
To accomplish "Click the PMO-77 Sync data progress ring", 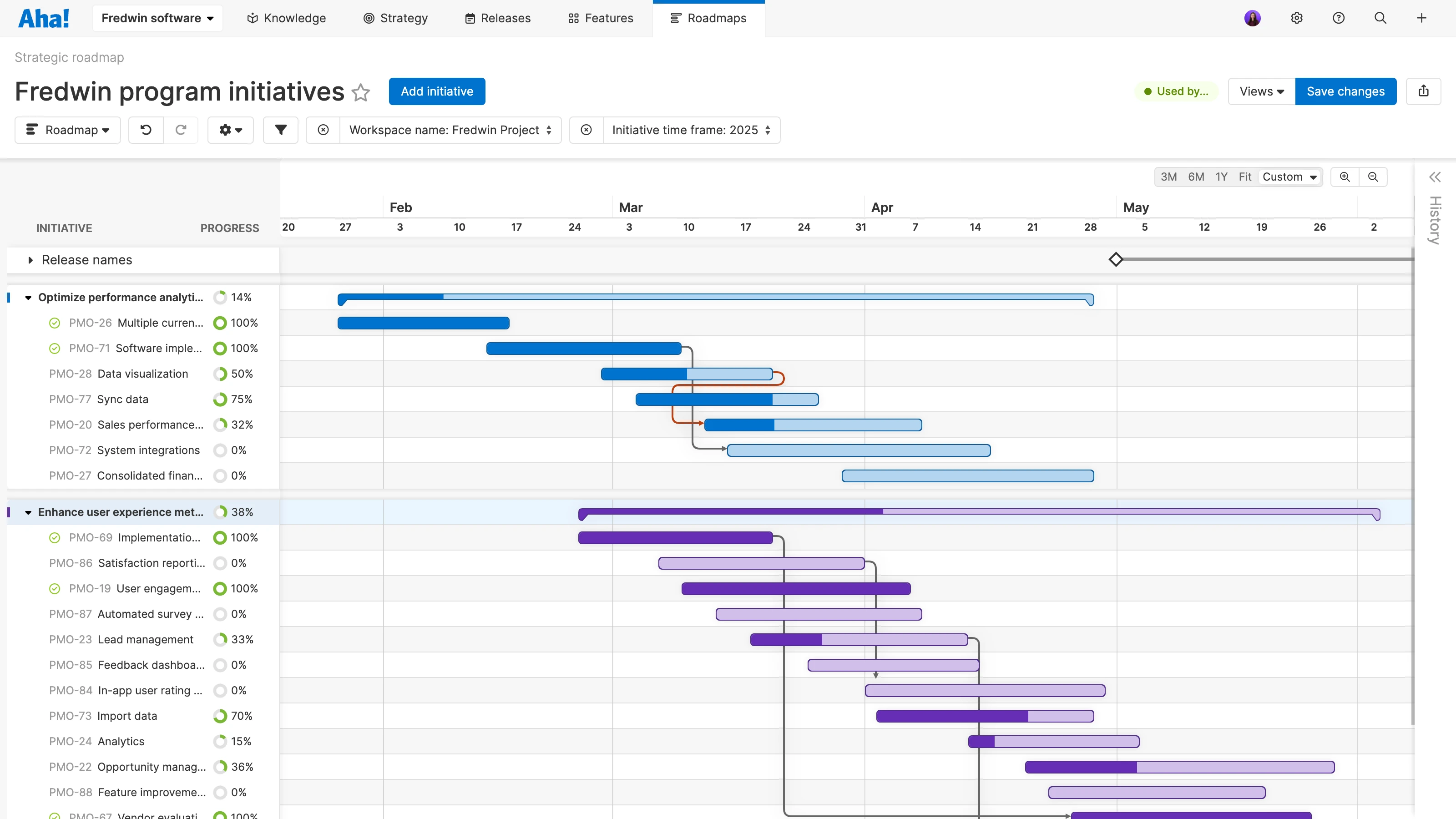I will (x=220, y=399).
